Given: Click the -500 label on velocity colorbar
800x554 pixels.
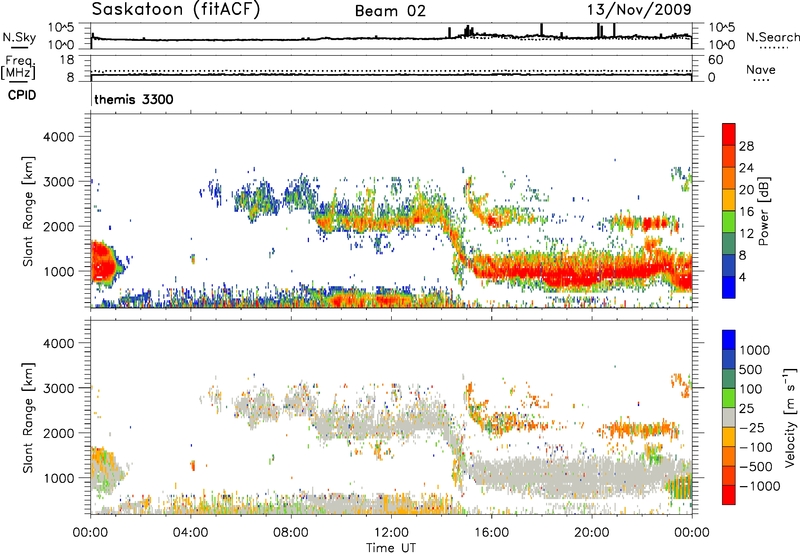Looking at the screenshot, I should tap(756, 467).
